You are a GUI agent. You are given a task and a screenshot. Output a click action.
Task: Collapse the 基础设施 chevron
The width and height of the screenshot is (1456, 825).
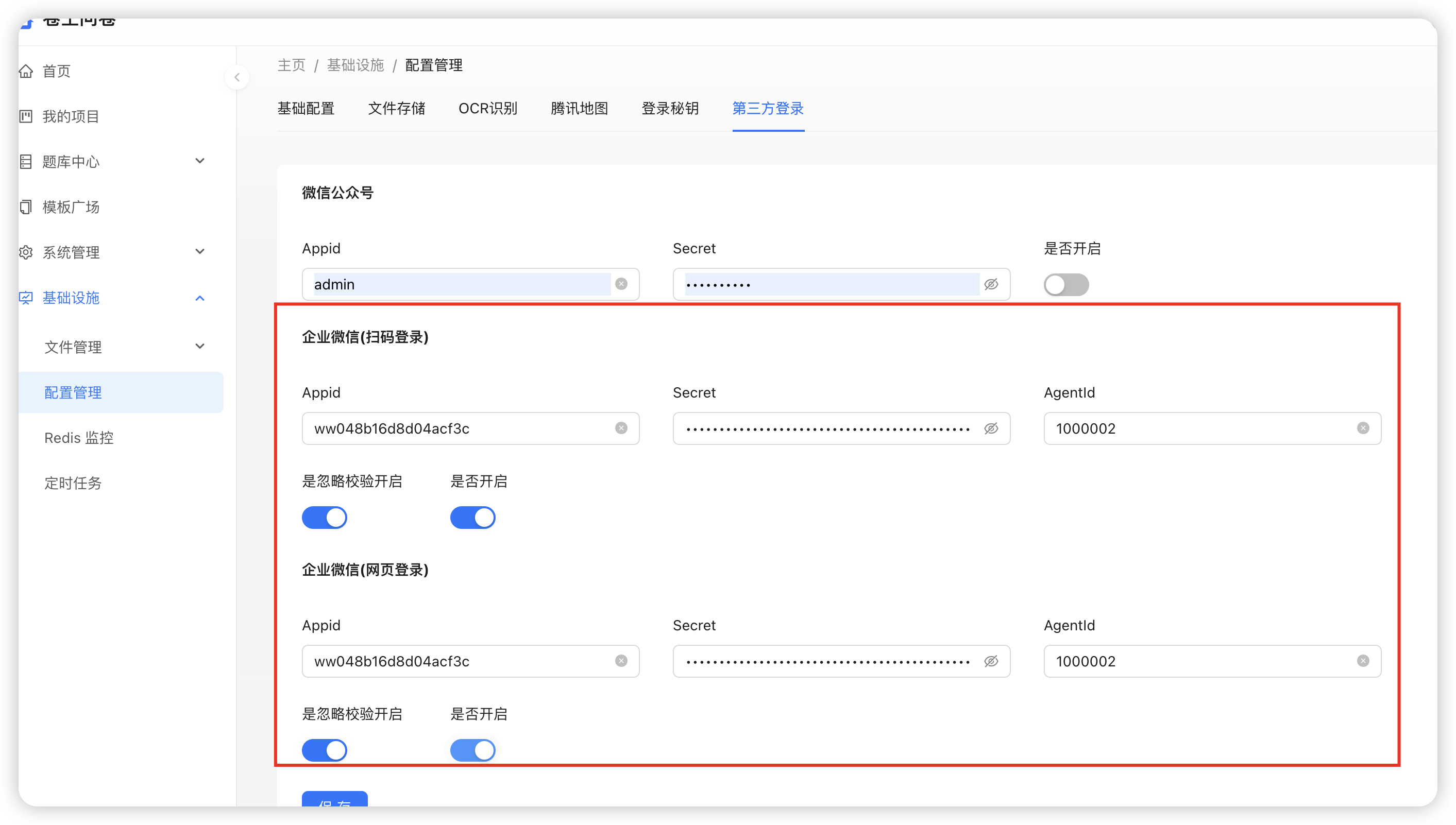199,298
